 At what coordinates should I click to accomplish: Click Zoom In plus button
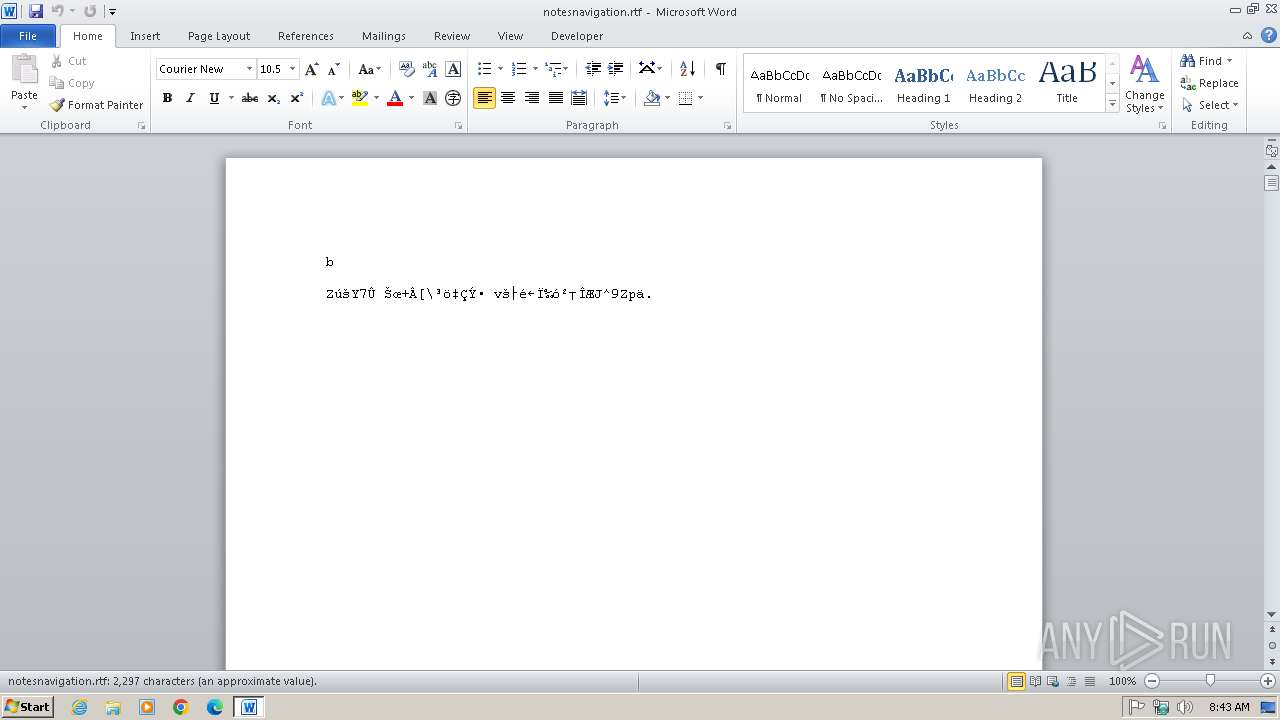coord(1268,681)
